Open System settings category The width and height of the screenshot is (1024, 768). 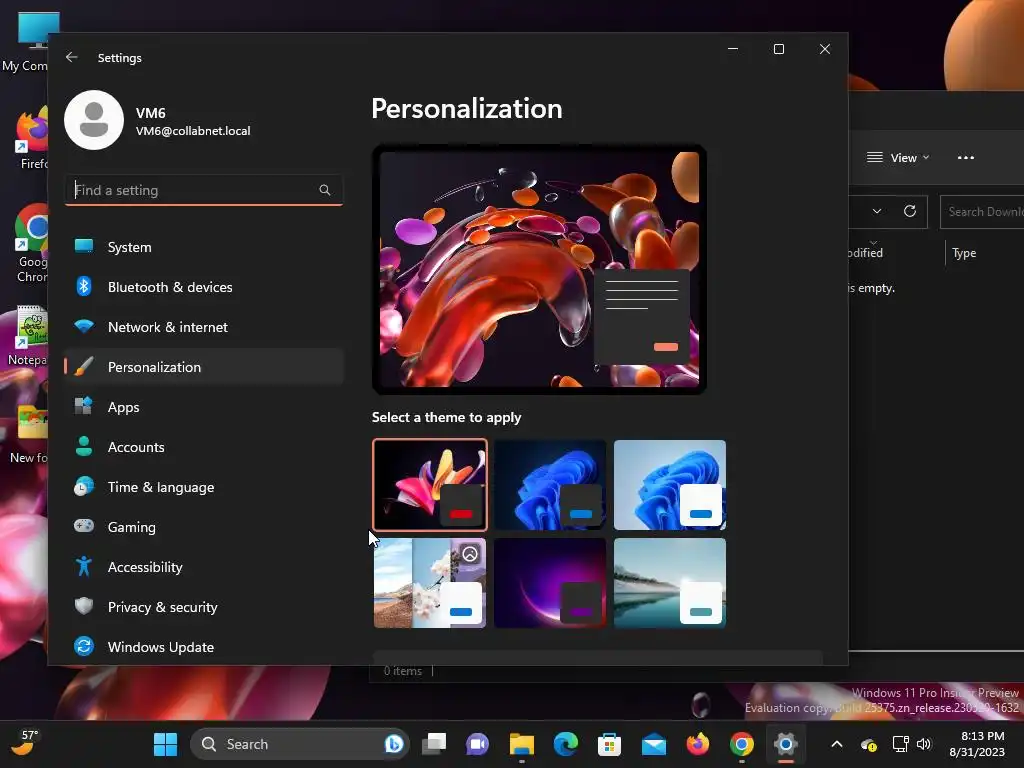click(204, 247)
